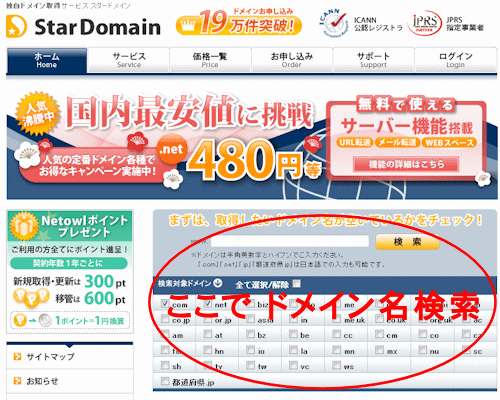The height and width of the screenshot is (400, 500).
Task: Click the 19万件突破 crown badge
Action: pos(239,23)
